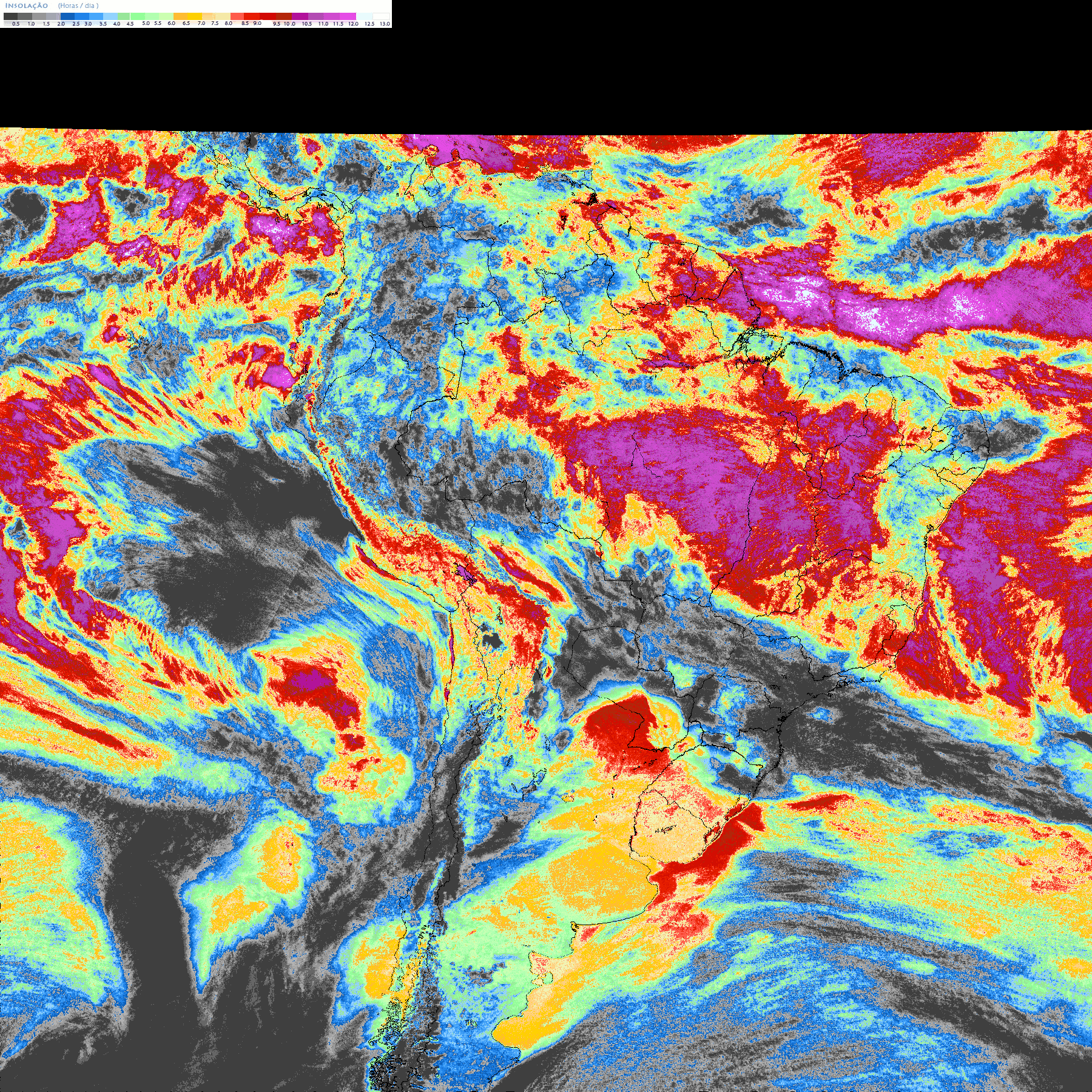
Task: Click the '2.0' legend value
Action: click(61, 24)
